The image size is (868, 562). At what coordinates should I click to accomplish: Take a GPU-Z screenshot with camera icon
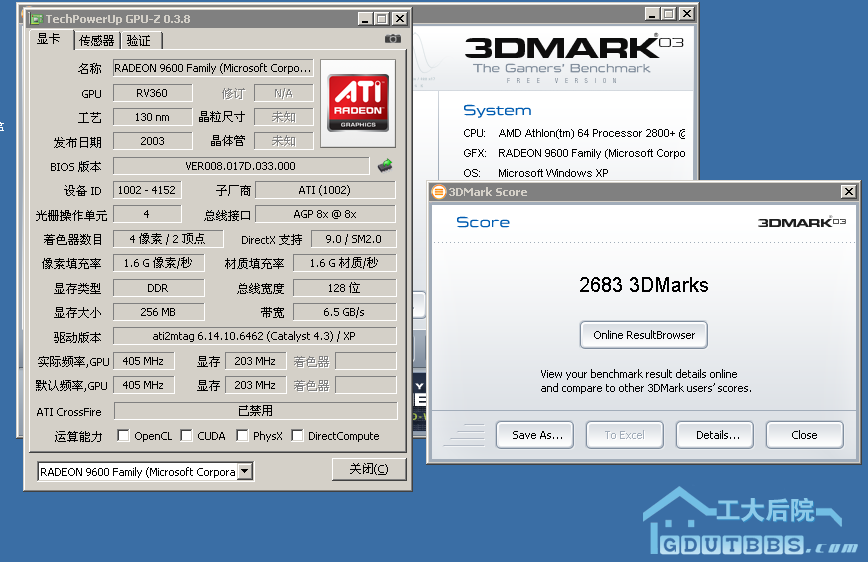392,39
